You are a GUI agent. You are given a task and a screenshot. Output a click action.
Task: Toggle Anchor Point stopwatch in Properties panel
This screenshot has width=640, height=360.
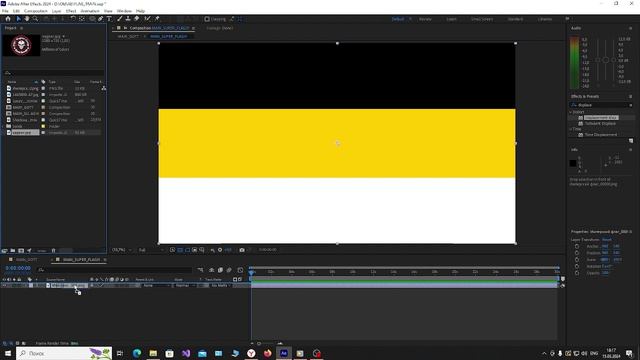pos(577,246)
